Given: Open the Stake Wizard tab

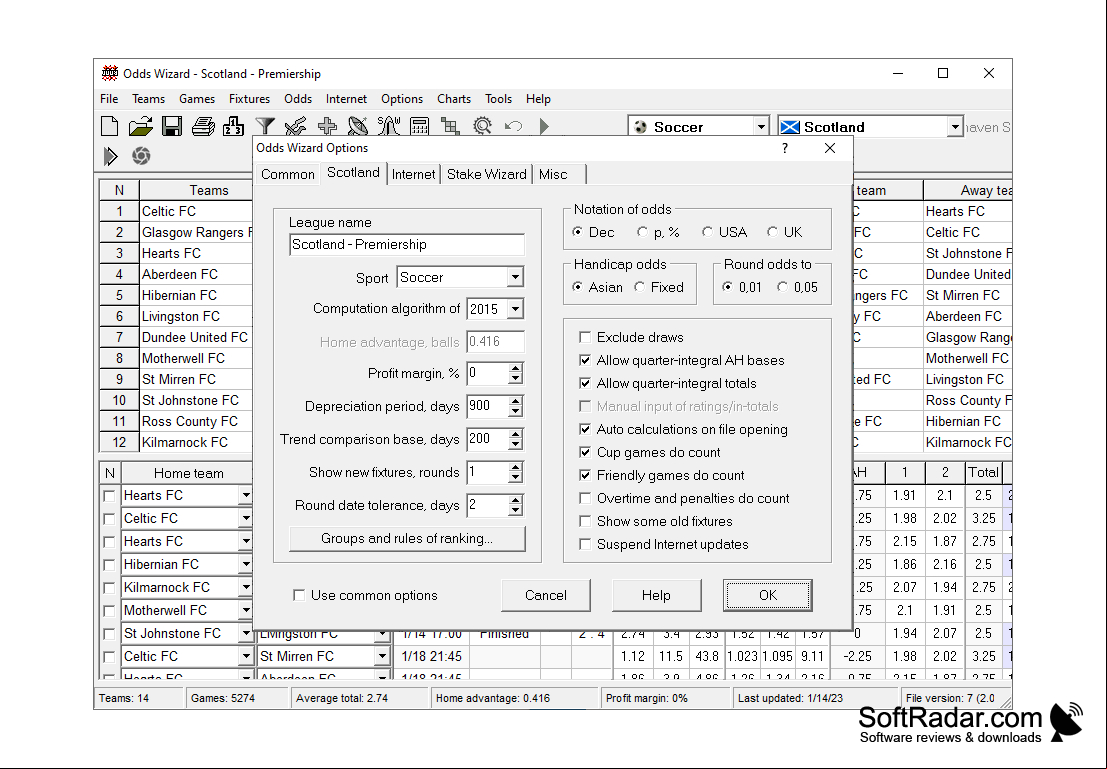Looking at the screenshot, I should point(487,174).
